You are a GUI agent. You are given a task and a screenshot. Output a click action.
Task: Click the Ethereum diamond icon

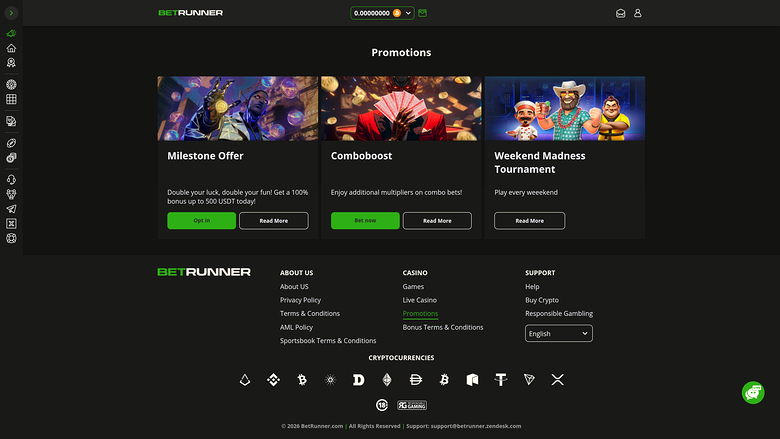coord(387,380)
